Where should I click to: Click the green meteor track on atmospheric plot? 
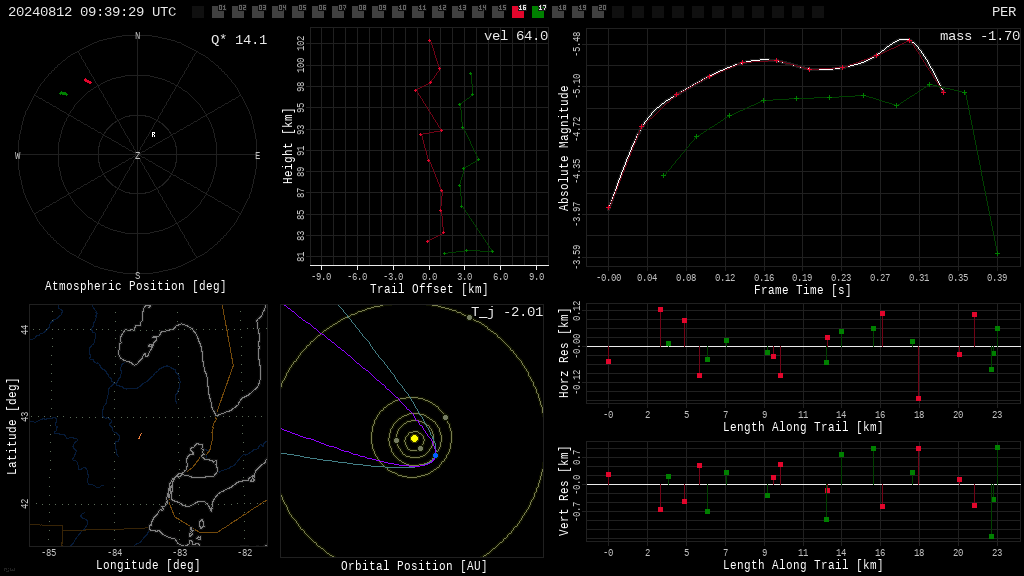63,94
